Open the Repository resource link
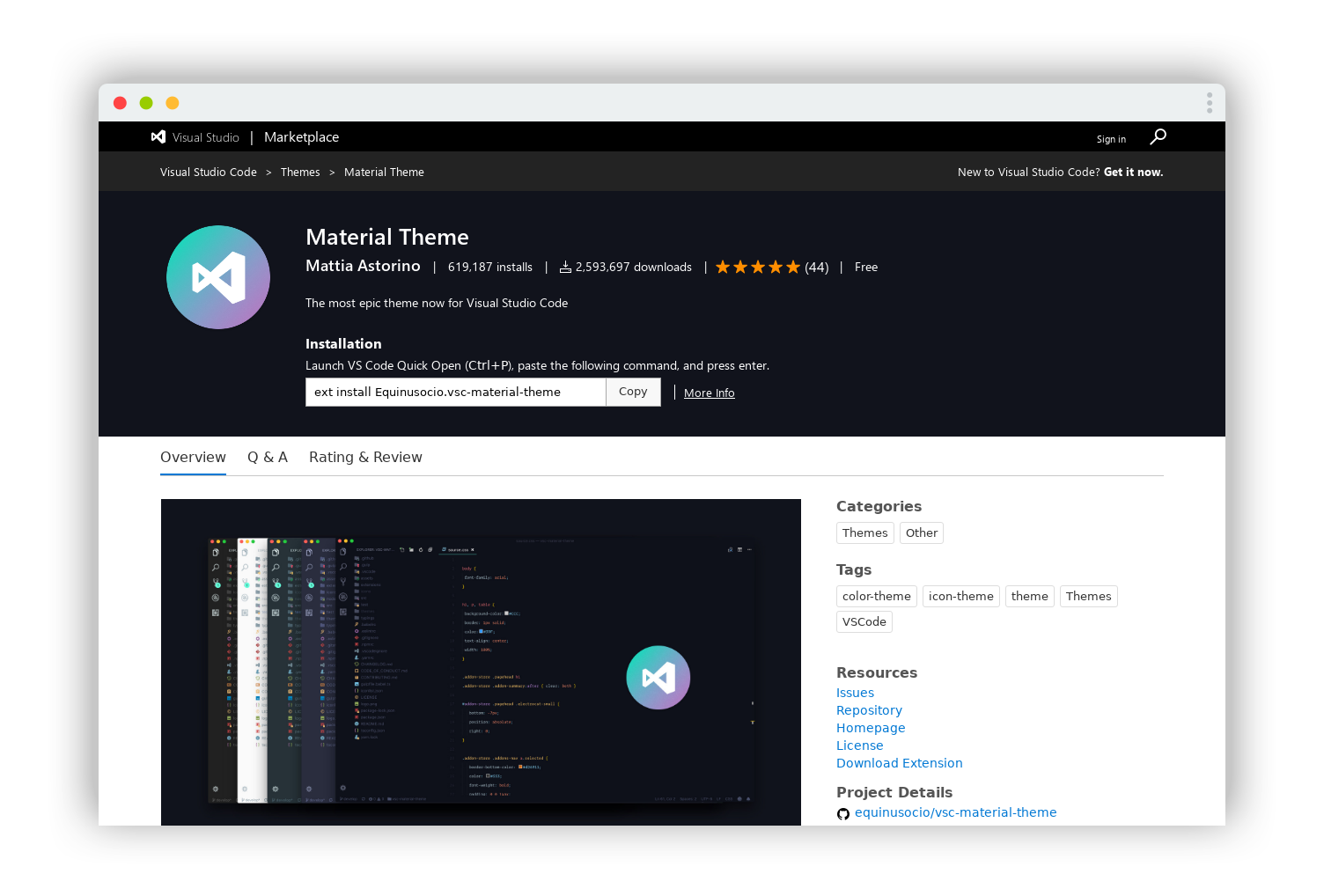 [x=869, y=709]
